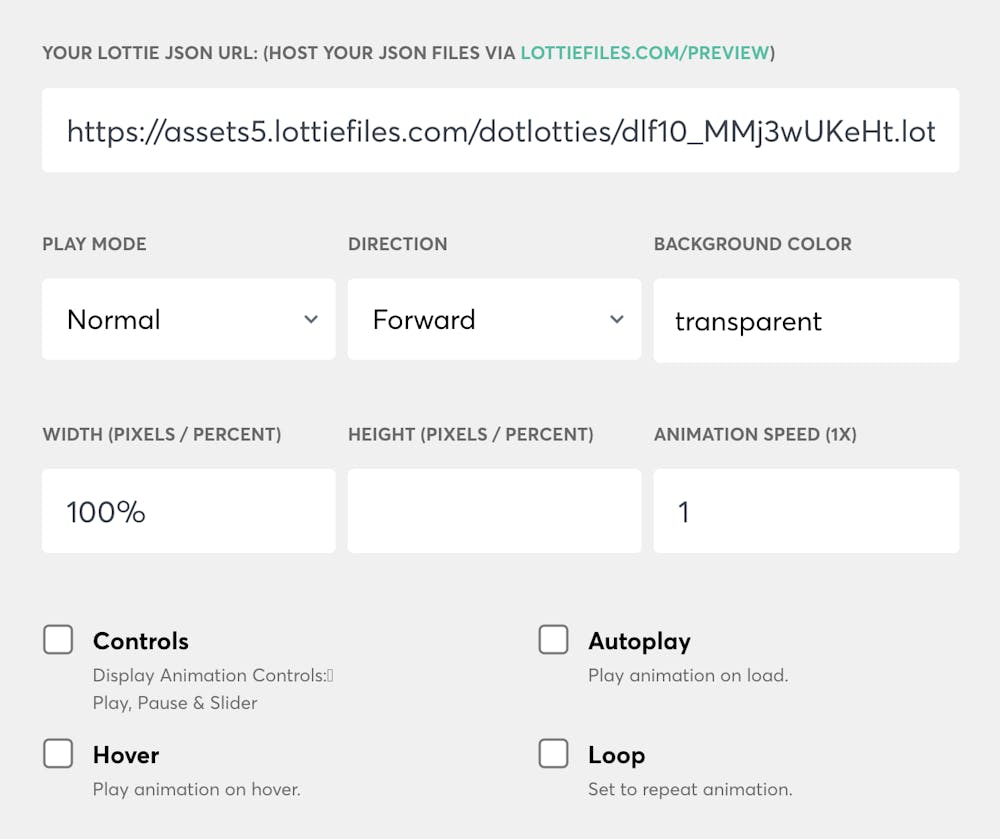Viewport: 1000px width, 839px height.
Task: Select the empty Height input field
Action: (494, 512)
